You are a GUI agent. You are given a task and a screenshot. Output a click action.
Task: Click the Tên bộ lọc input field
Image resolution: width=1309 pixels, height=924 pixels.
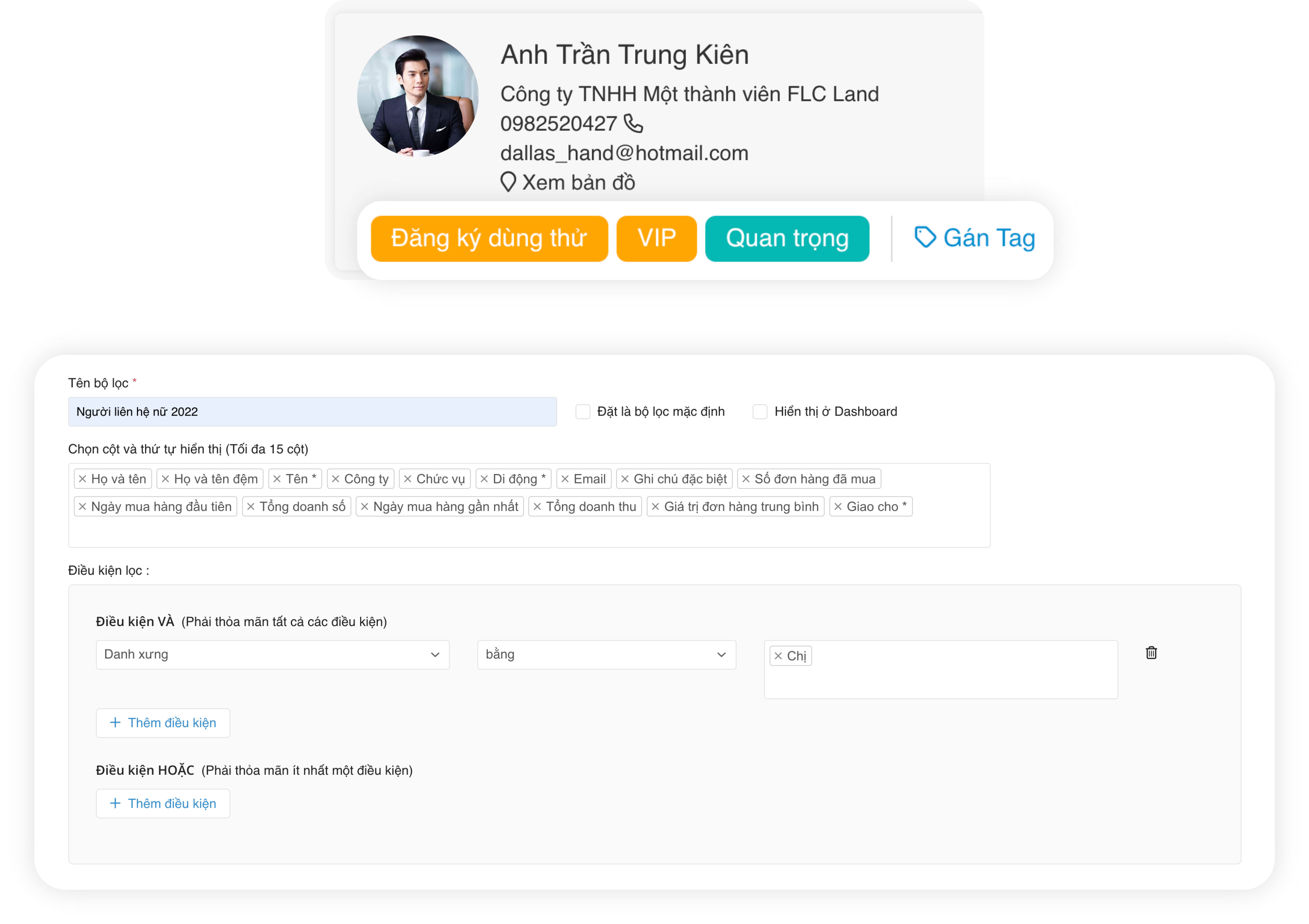pyautogui.click(x=312, y=411)
